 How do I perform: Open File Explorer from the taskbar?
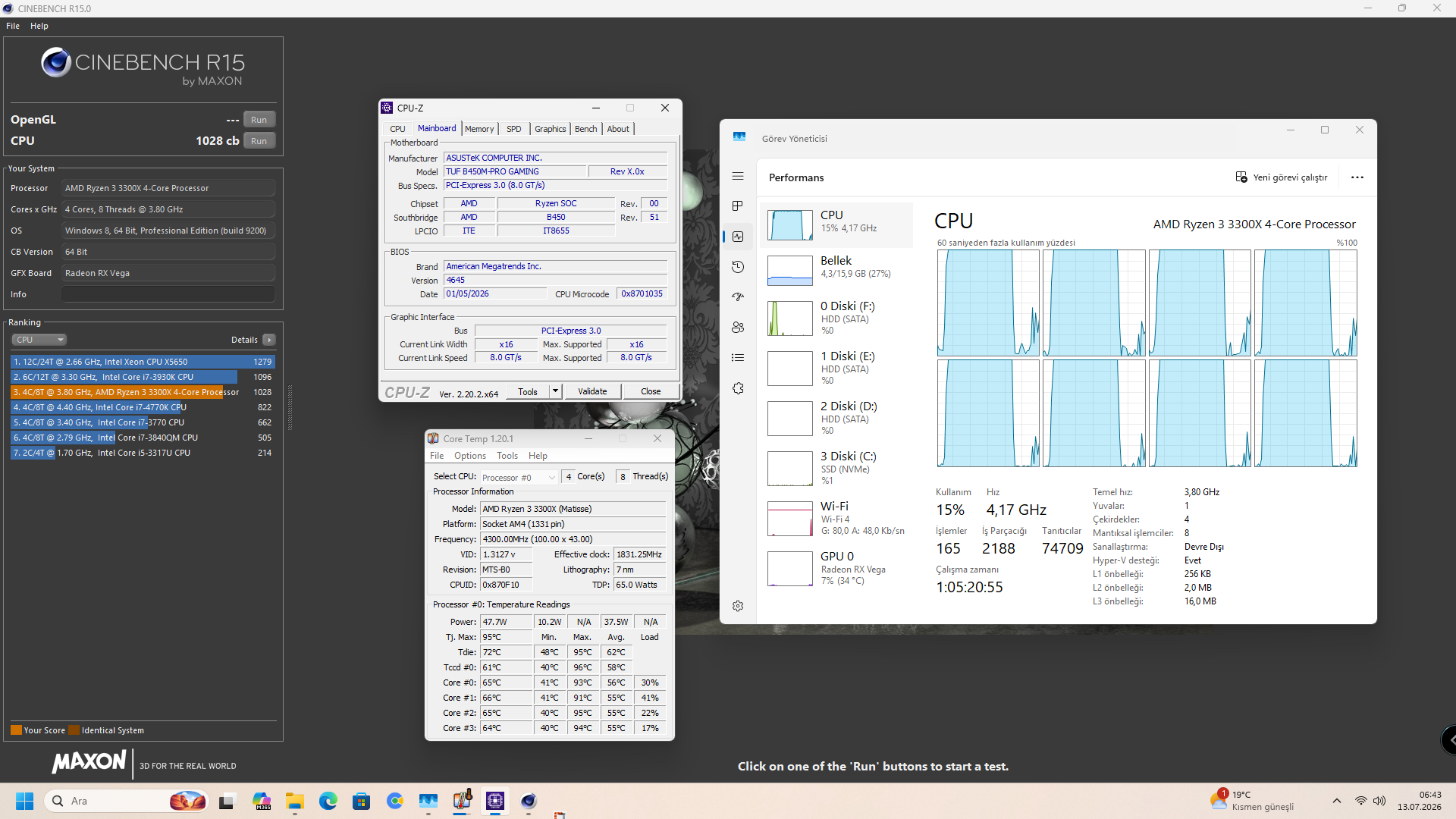[295, 801]
